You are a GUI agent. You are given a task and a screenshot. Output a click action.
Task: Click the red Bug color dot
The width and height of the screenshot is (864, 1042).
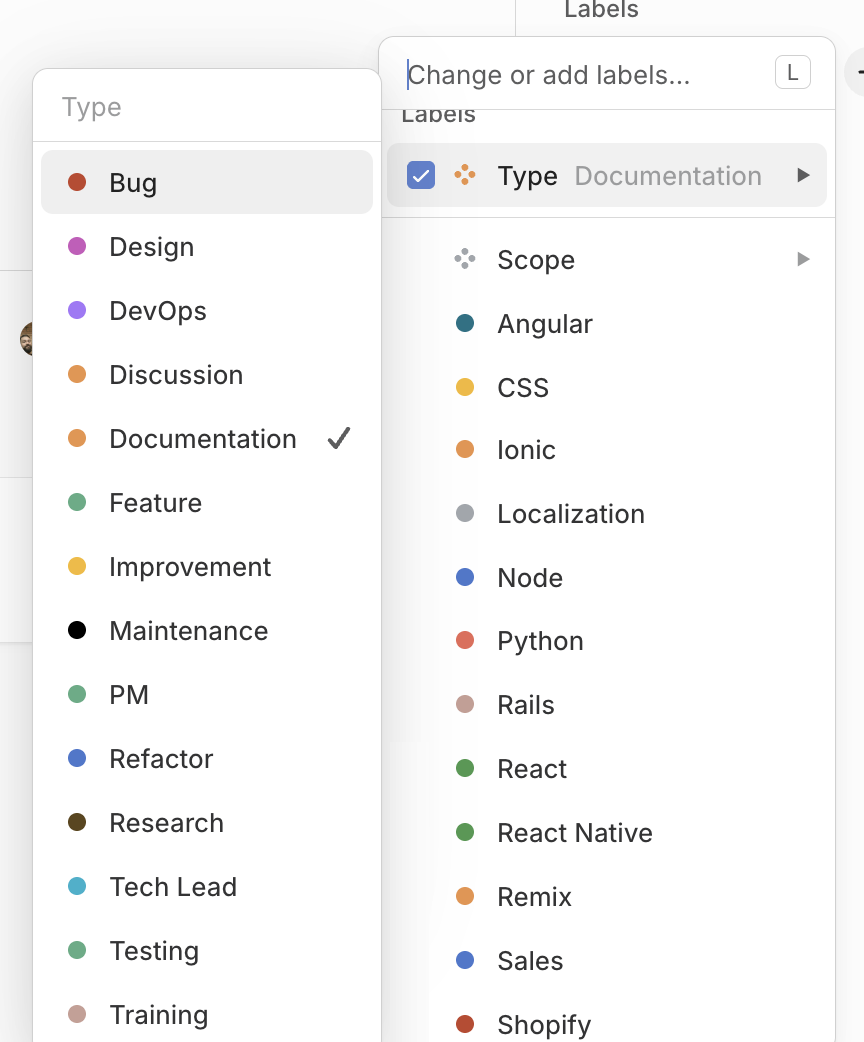pos(77,182)
